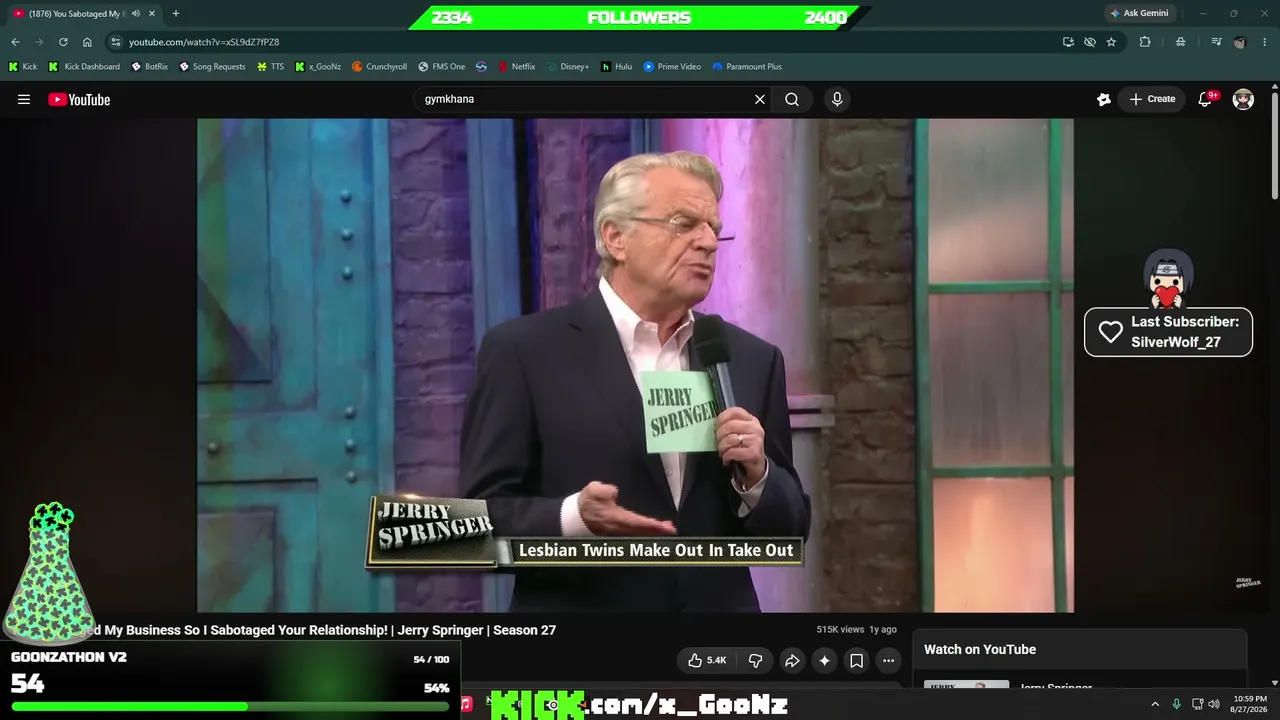Share the video with the arrow icon
Image resolution: width=1280 pixels, height=720 pixels.
[x=792, y=660]
